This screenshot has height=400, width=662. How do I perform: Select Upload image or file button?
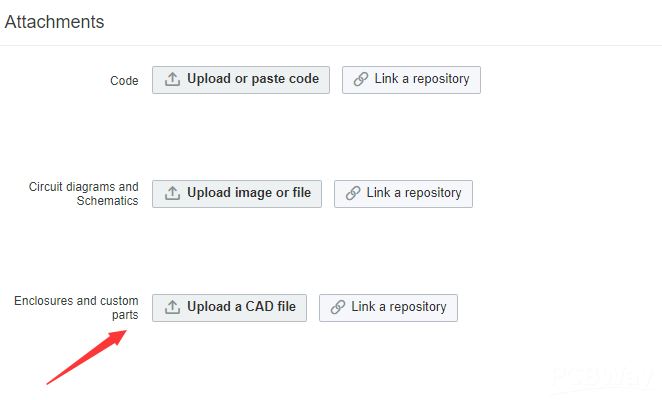coord(237,193)
